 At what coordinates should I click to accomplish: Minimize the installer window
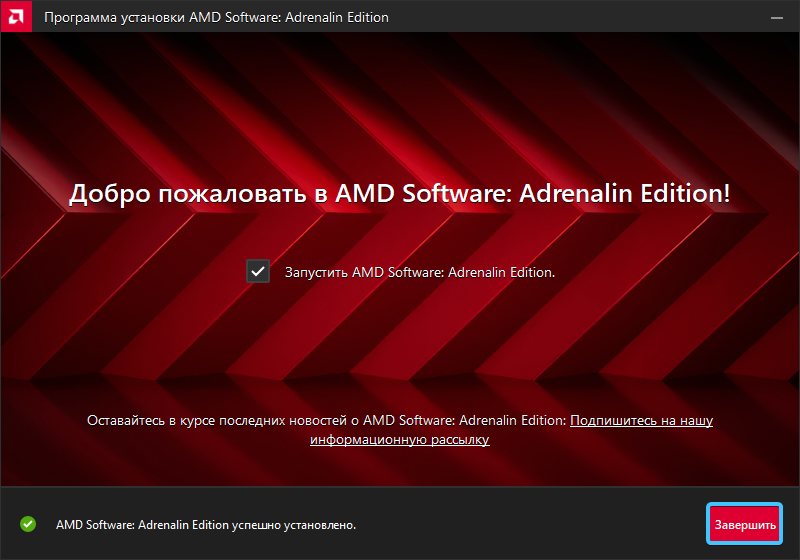point(777,17)
